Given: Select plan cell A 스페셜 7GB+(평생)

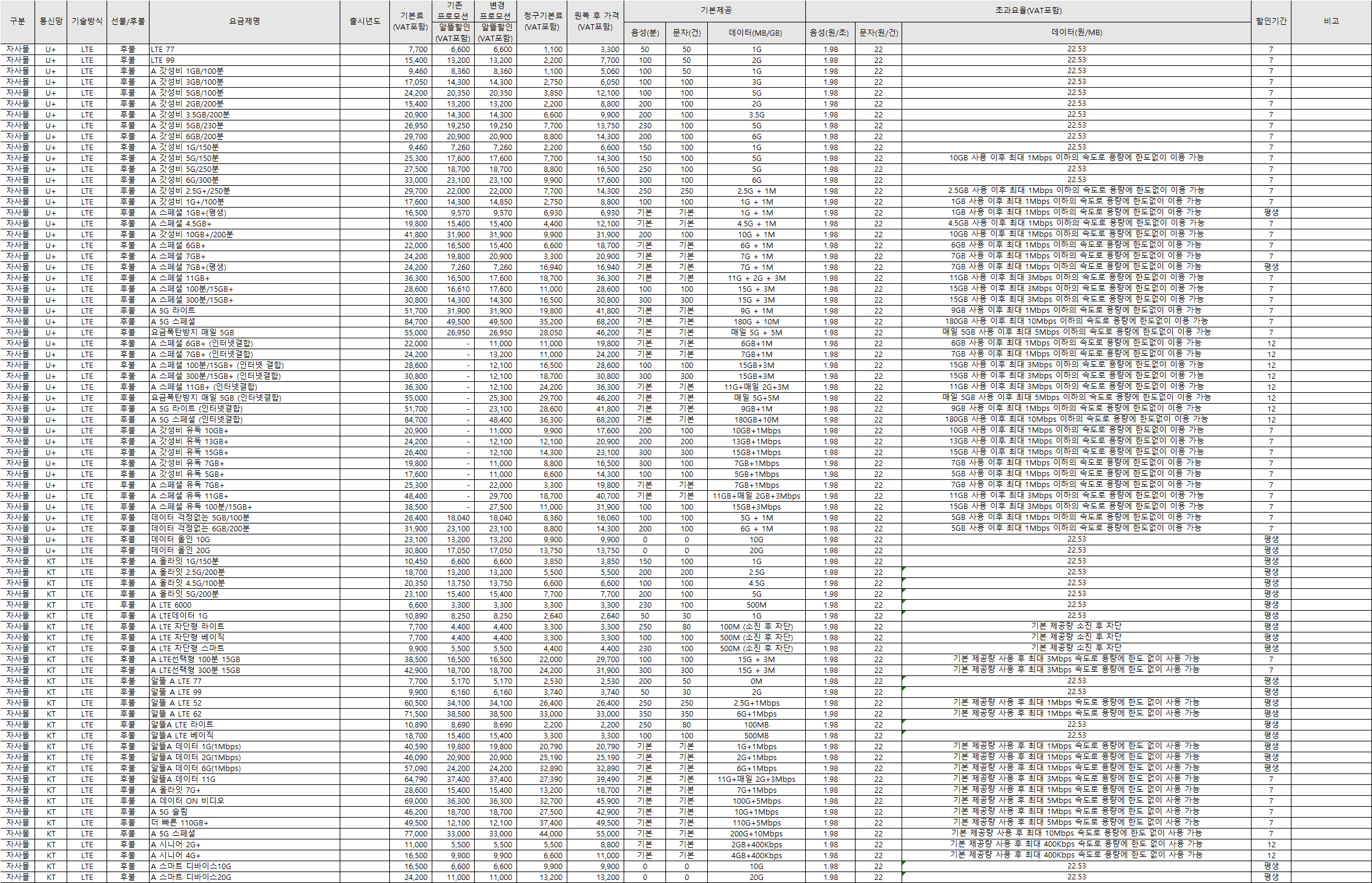Looking at the screenshot, I should click(x=245, y=268).
